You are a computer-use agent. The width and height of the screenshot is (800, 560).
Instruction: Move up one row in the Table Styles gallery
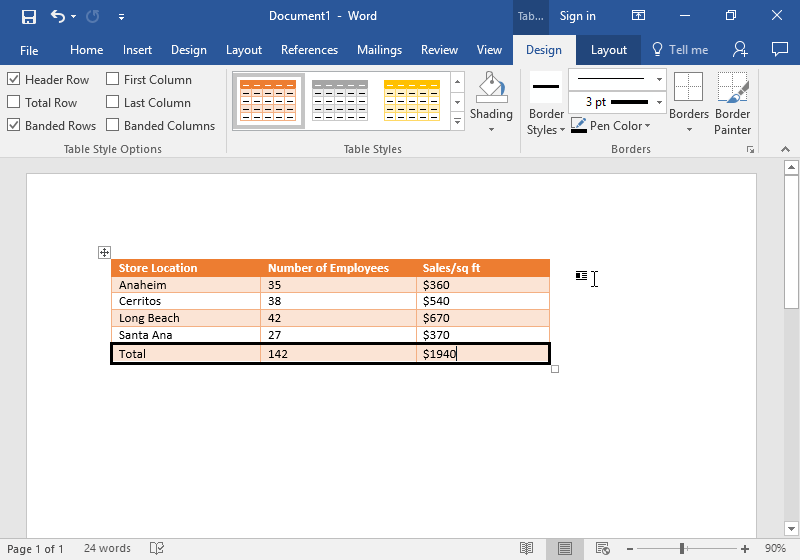coord(457,82)
